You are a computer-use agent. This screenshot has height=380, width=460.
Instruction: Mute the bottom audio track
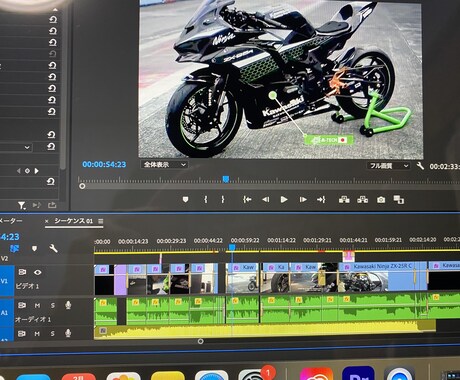[x=37, y=334]
